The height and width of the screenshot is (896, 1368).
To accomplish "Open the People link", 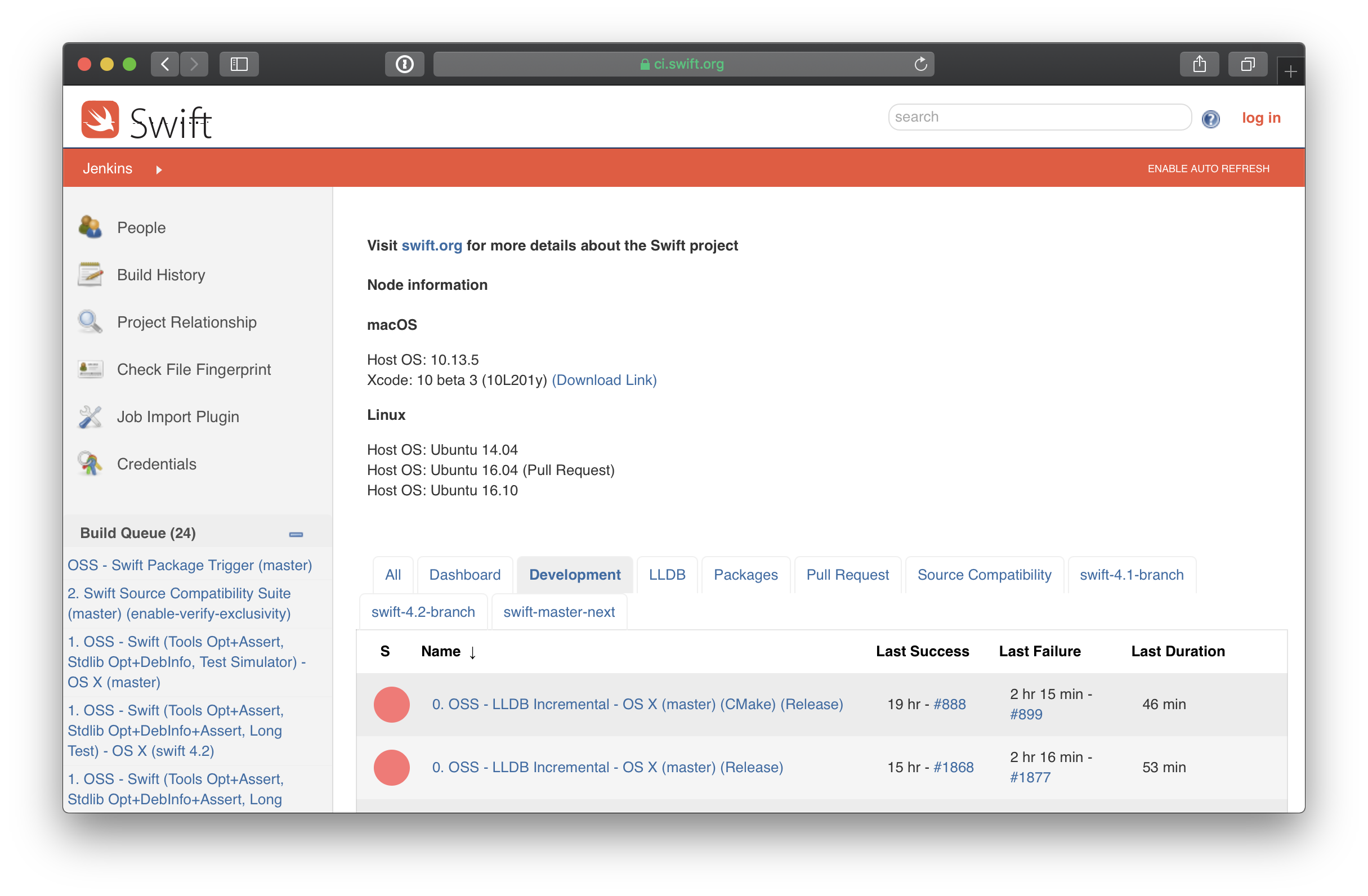I will (141, 227).
